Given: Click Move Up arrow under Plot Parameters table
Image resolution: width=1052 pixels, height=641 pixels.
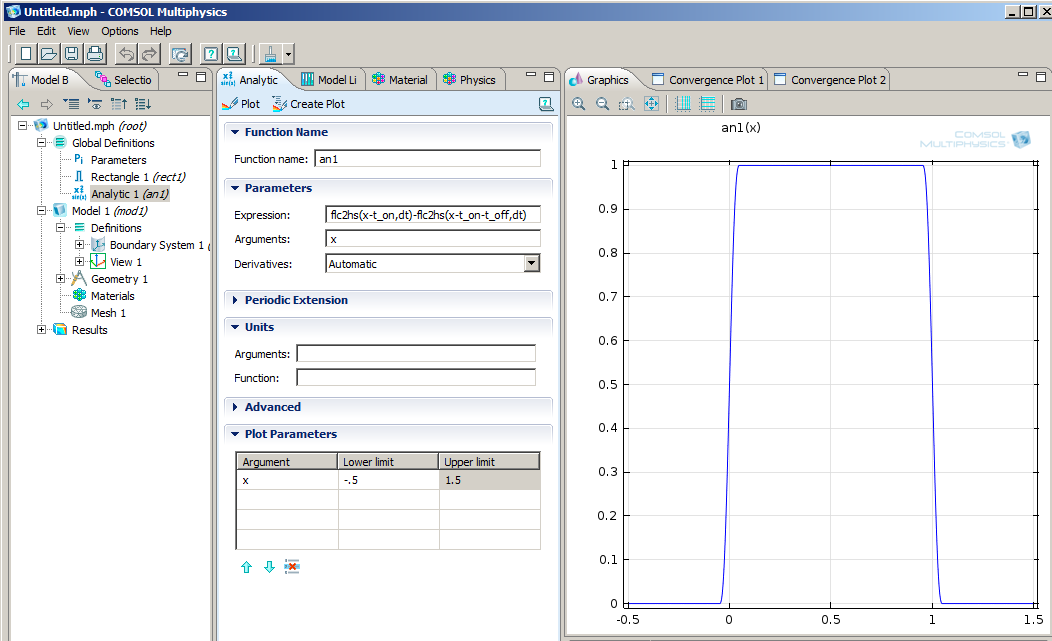Looking at the screenshot, I should tap(246, 567).
